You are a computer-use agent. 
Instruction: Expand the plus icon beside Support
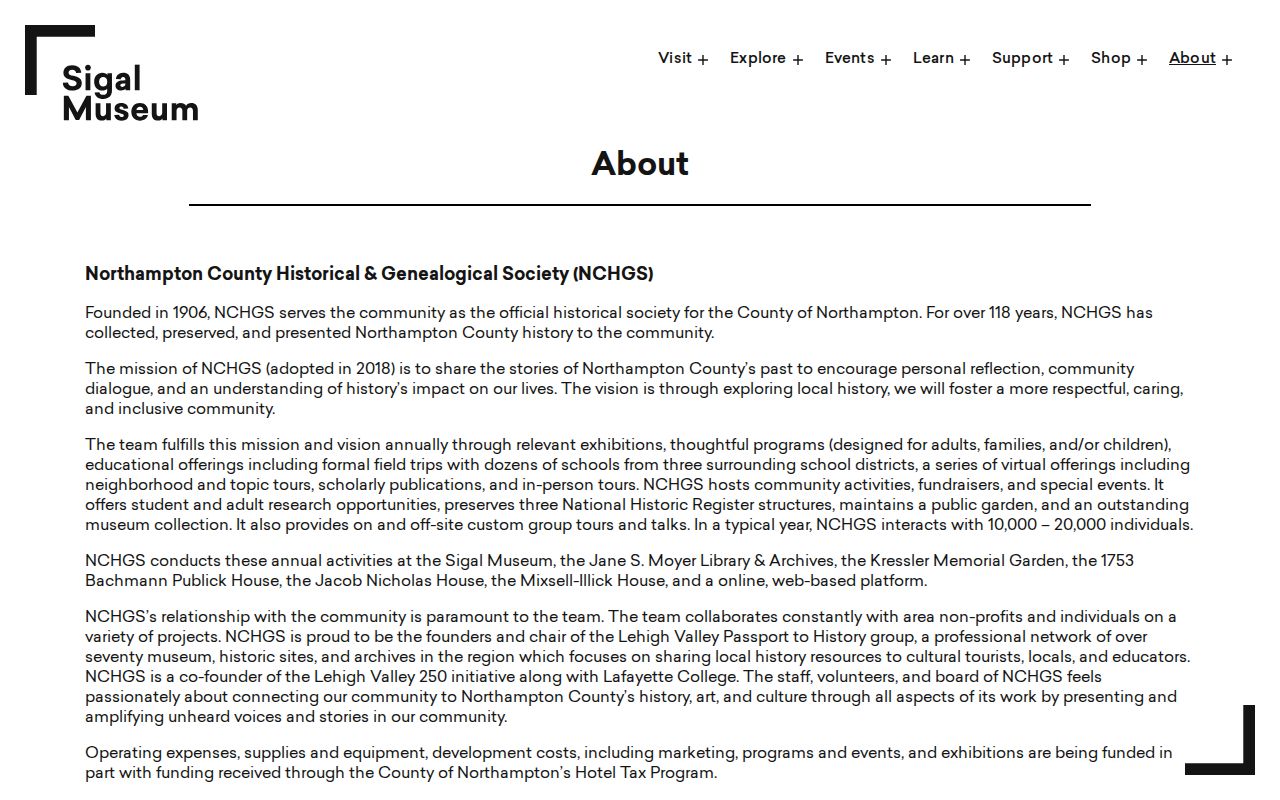[x=1064, y=60]
